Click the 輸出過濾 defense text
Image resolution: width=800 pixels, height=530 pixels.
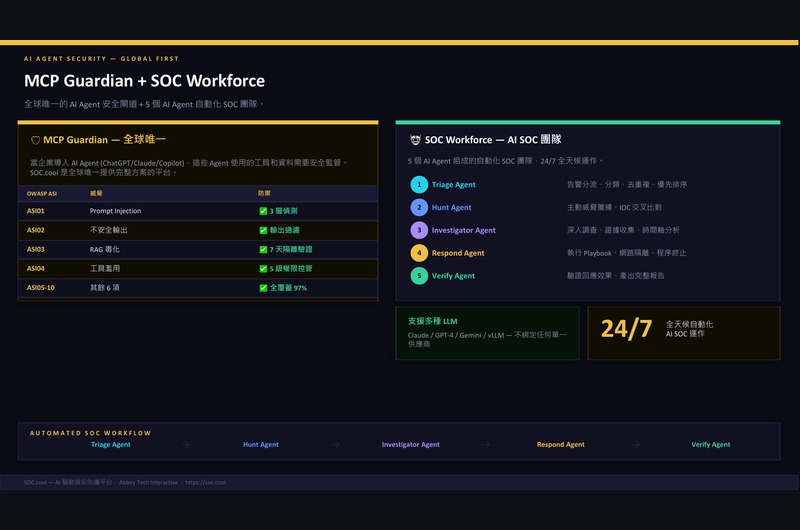(285, 230)
